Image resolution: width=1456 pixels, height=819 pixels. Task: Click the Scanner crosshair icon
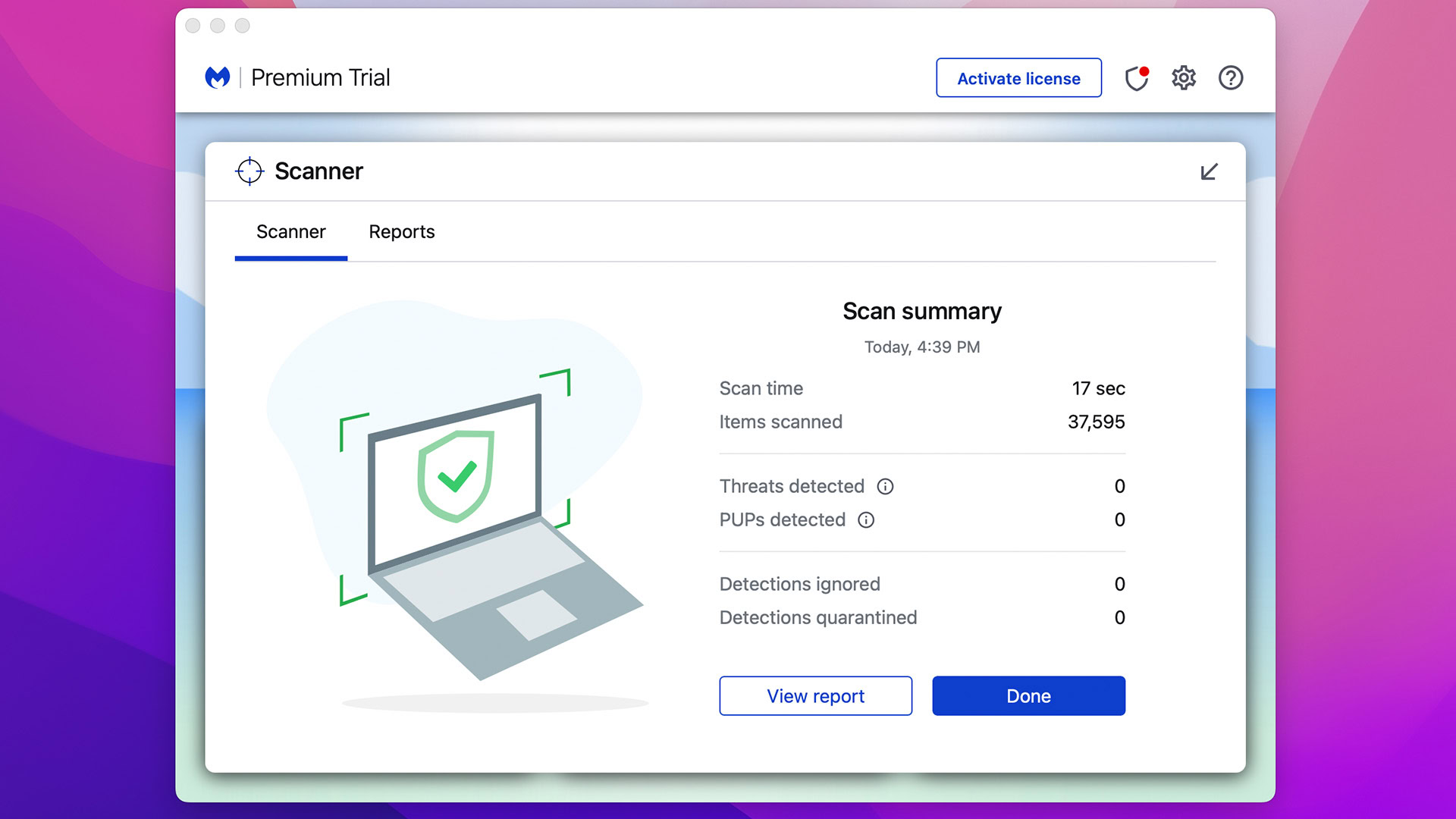249,171
